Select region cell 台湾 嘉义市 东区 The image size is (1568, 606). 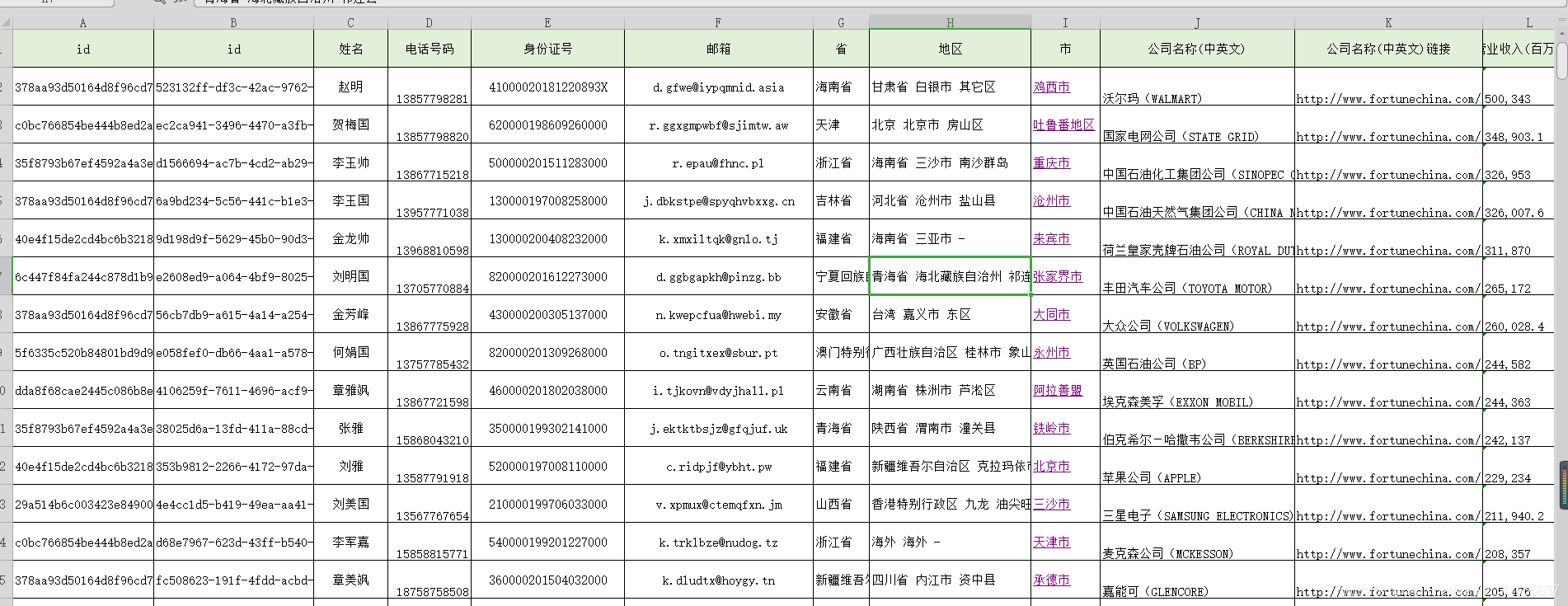(x=950, y=314)
